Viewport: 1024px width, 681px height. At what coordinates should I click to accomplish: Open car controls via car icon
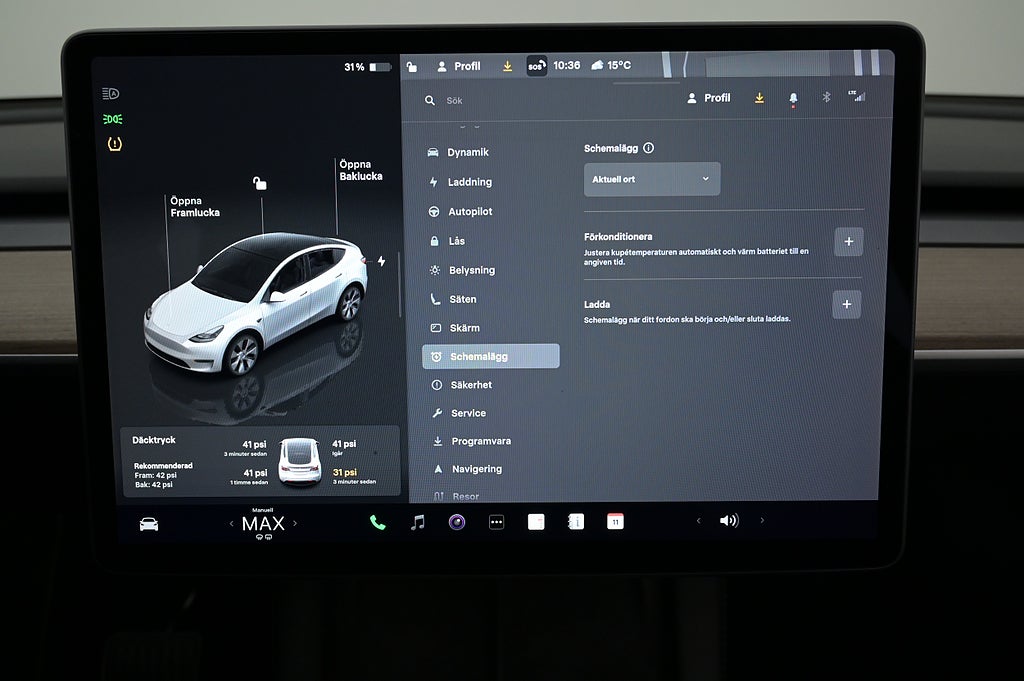(149, 524)
